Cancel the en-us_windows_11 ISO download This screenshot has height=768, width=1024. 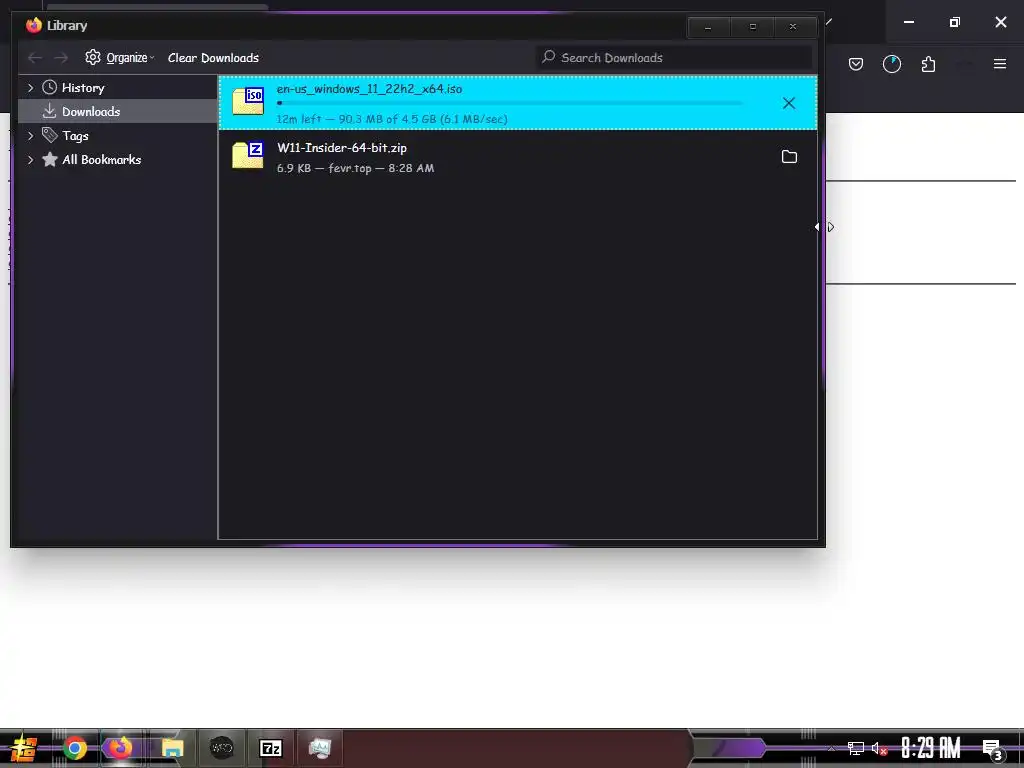(x=789, y=103)
